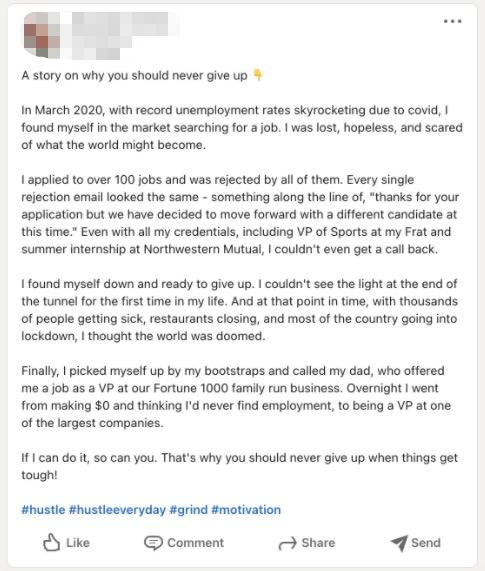Click the paragraph starting "In March 2020"

tap(242, 127)
